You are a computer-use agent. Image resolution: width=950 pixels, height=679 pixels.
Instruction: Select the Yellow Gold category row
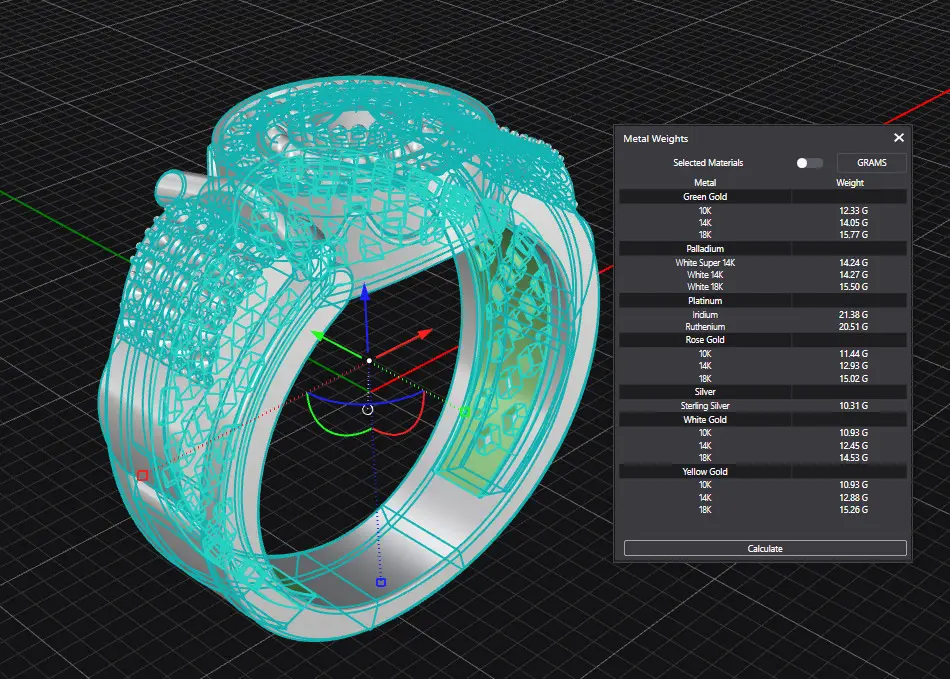coord(763,471)
